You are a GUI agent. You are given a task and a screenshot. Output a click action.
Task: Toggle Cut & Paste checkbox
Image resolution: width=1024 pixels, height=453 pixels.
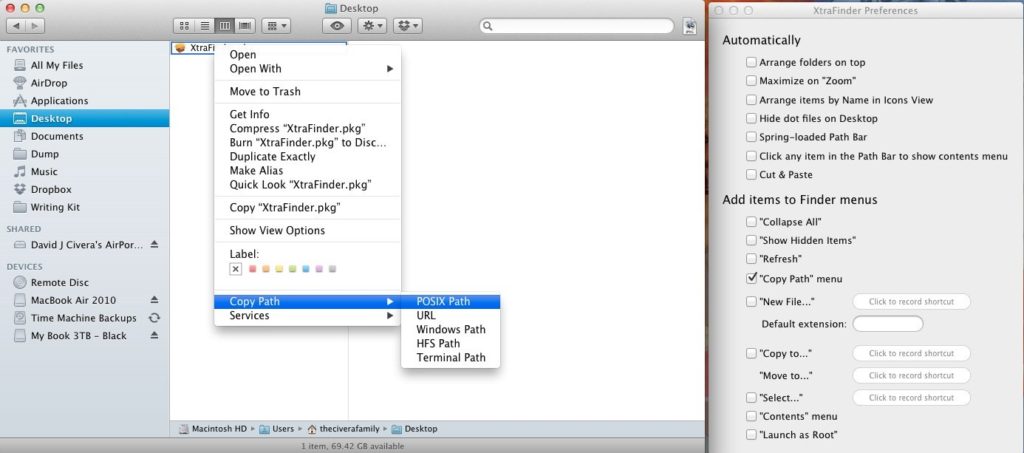tap(751, 175)
